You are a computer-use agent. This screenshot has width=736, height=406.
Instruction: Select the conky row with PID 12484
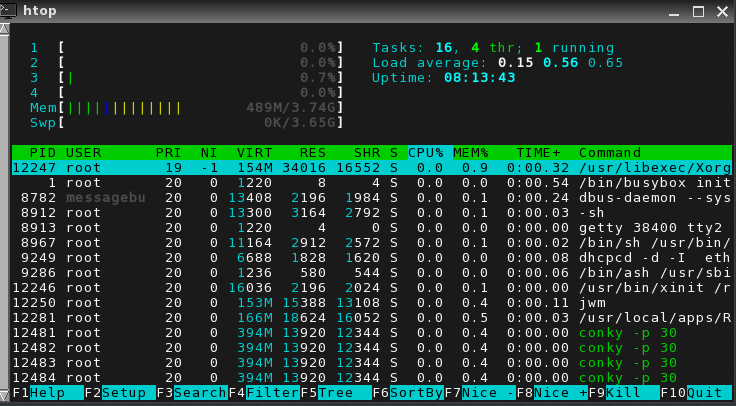[372, 378]
